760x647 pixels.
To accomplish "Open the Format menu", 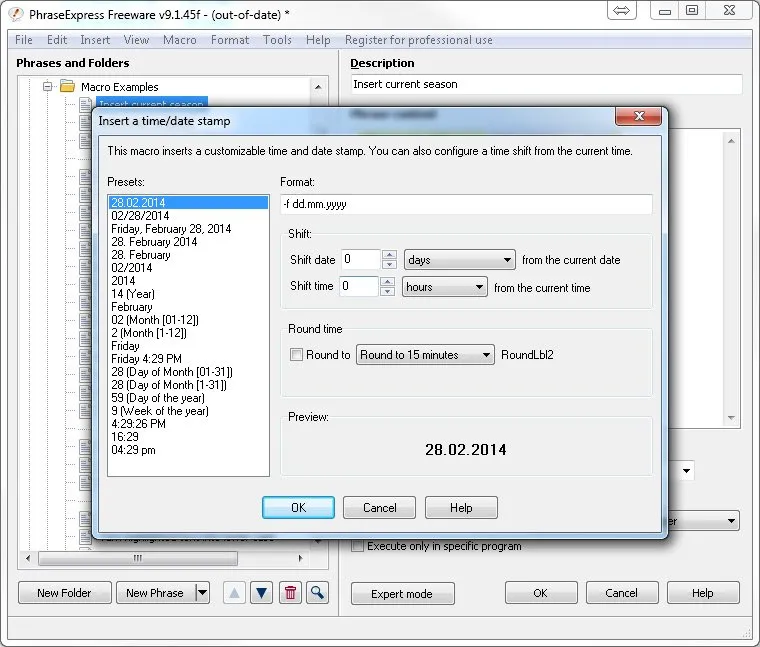I will [230, 40].
